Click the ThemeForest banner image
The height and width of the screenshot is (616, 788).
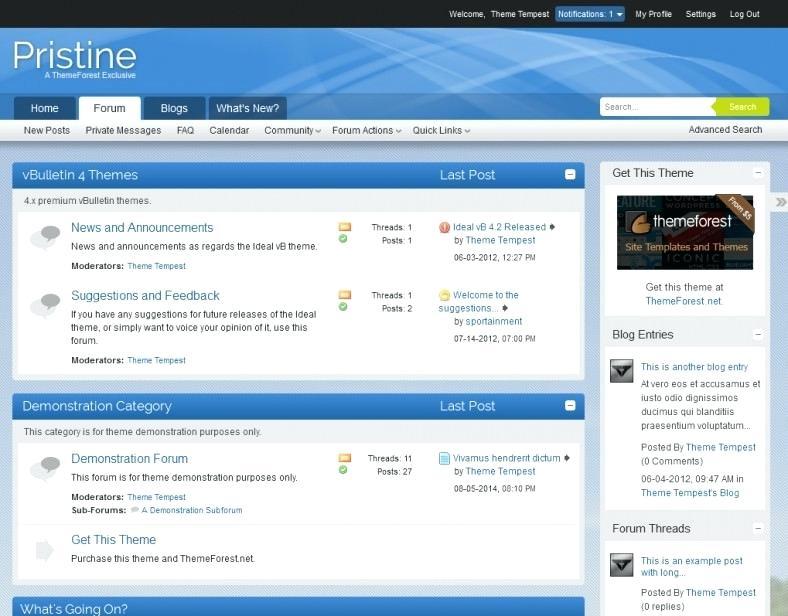pyautogui.click(x=684, y=232)
